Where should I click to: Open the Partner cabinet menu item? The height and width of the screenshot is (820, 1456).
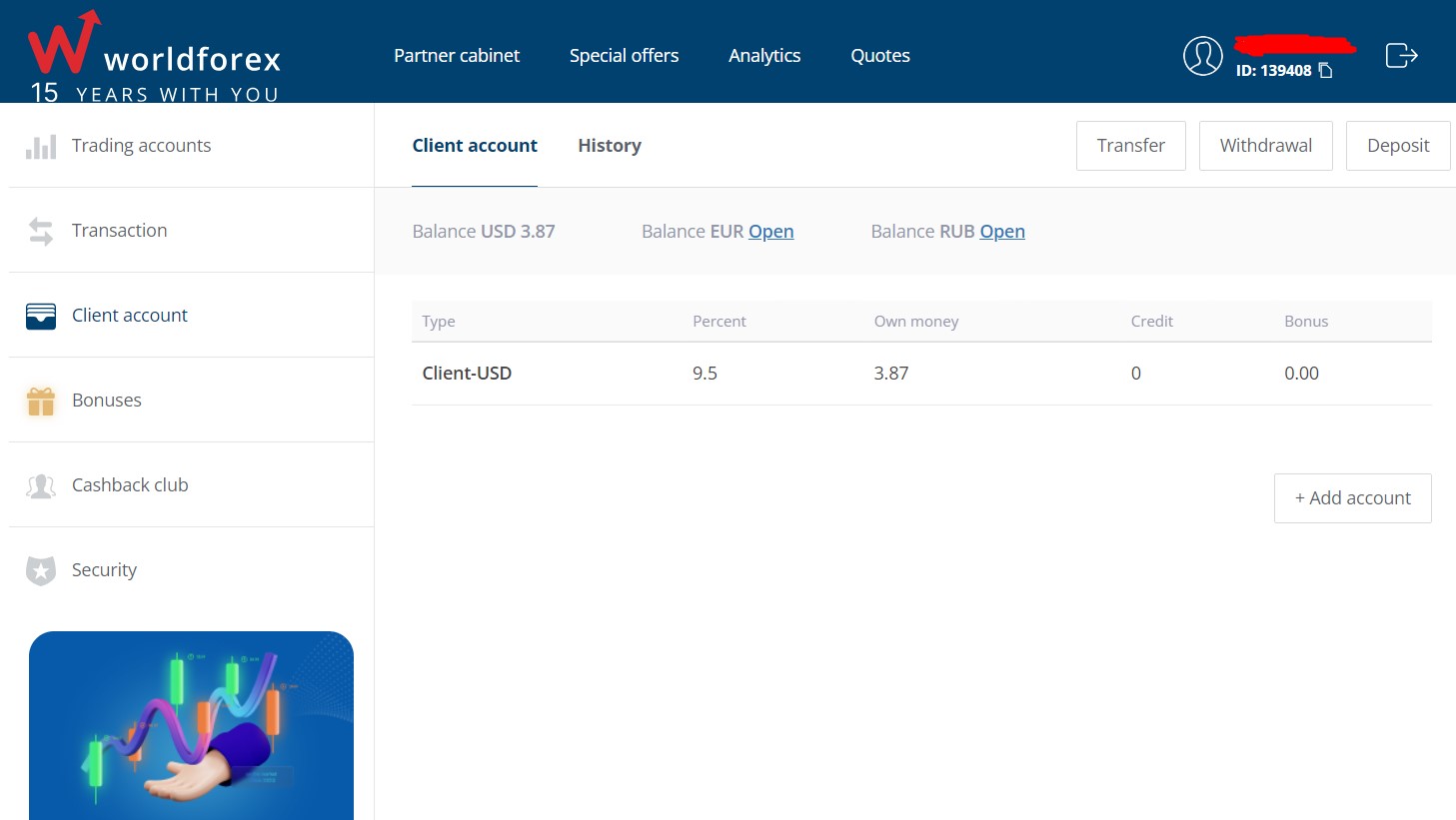point(457,55)
